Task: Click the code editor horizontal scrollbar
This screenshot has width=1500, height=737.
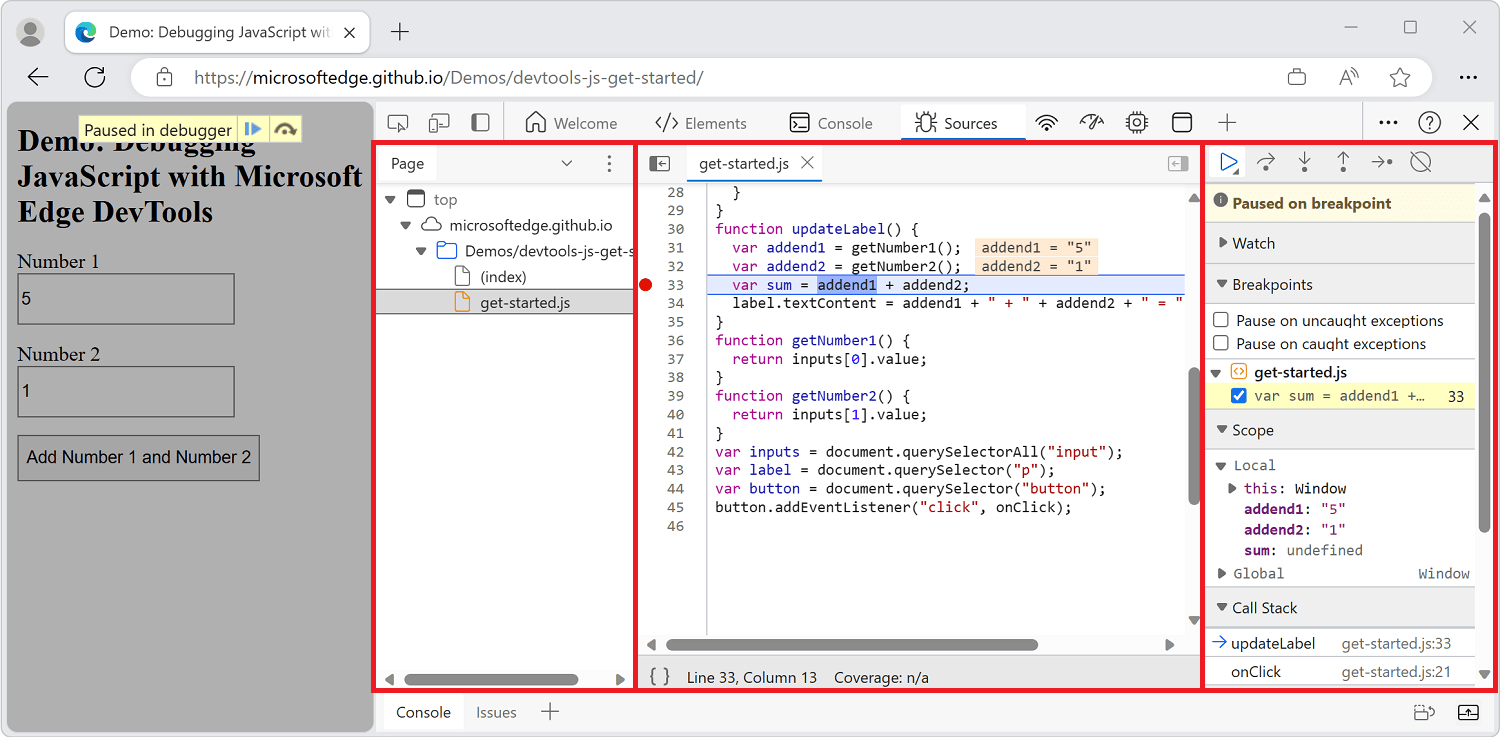Action: [851, 645]
